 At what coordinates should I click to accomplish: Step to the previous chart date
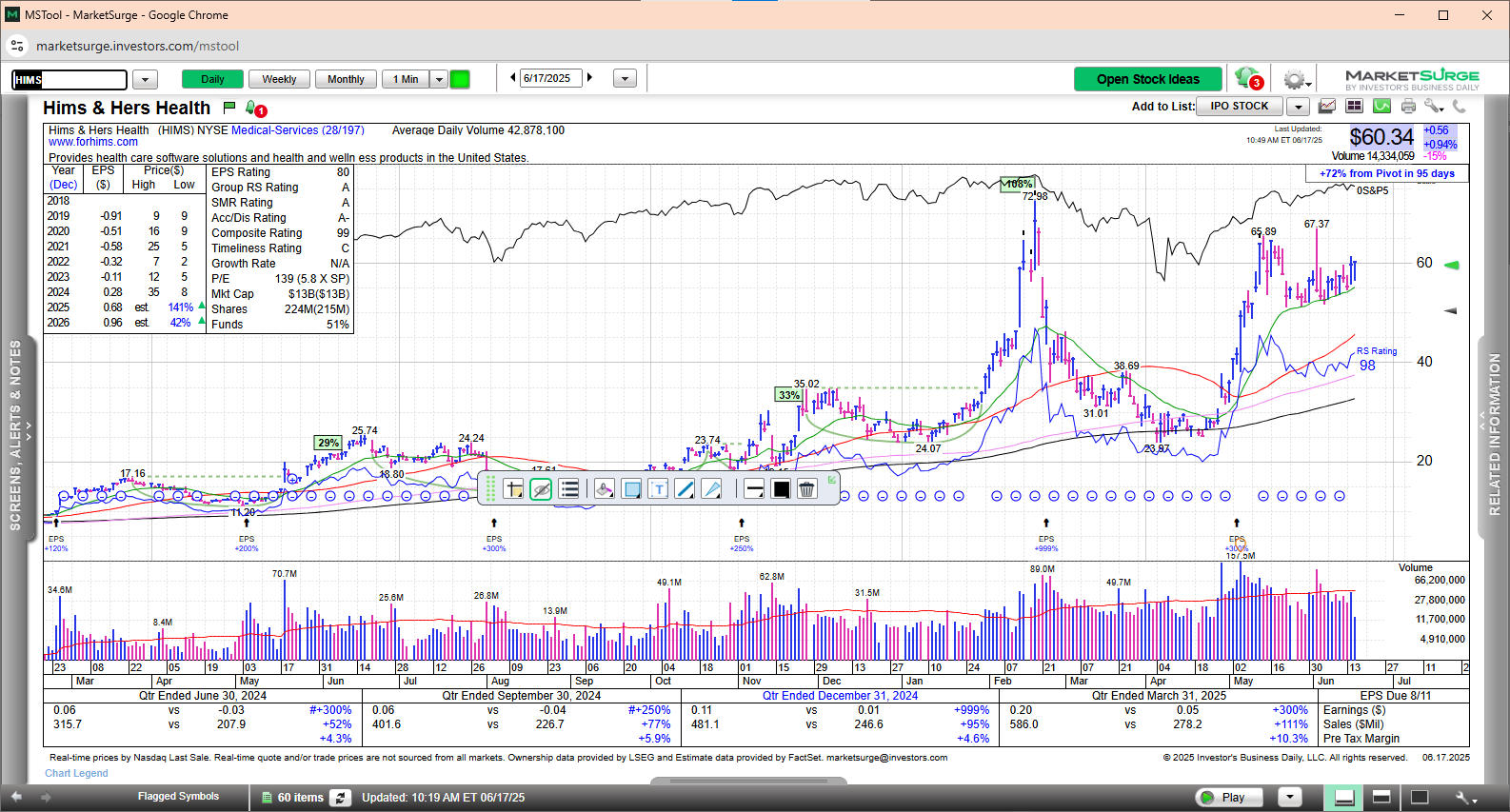pos(513,78)
